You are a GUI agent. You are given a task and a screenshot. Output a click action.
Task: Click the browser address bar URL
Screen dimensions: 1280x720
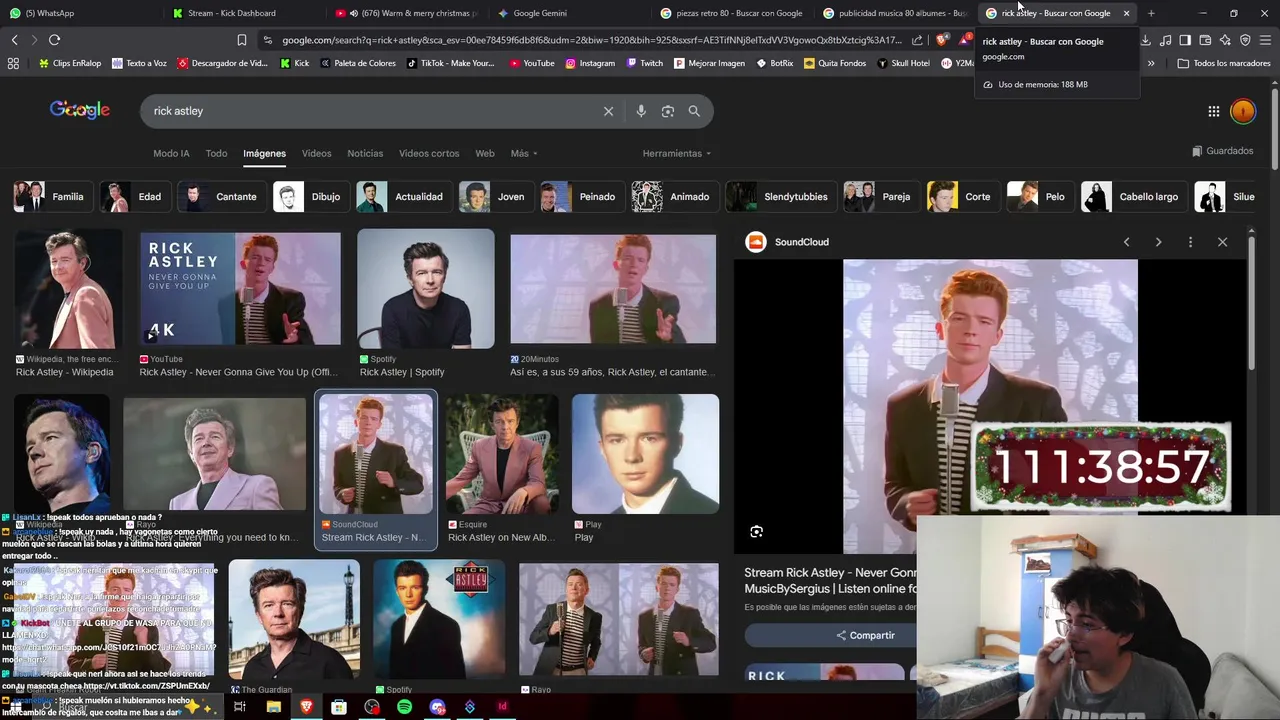click(x=590, y=40)
